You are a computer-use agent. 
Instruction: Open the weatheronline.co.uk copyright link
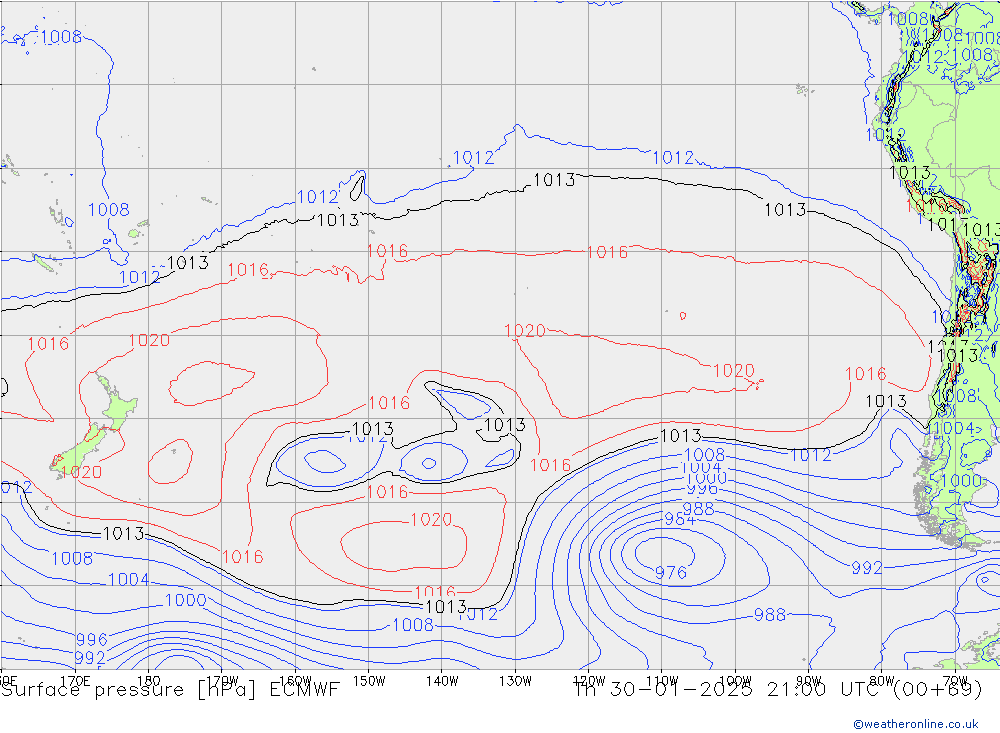[x=915, y=724]
